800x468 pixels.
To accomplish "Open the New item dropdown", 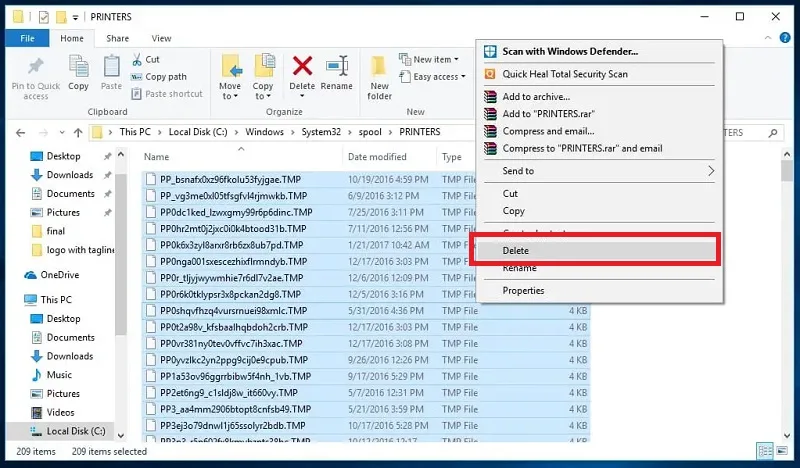I will click(429, 59).
